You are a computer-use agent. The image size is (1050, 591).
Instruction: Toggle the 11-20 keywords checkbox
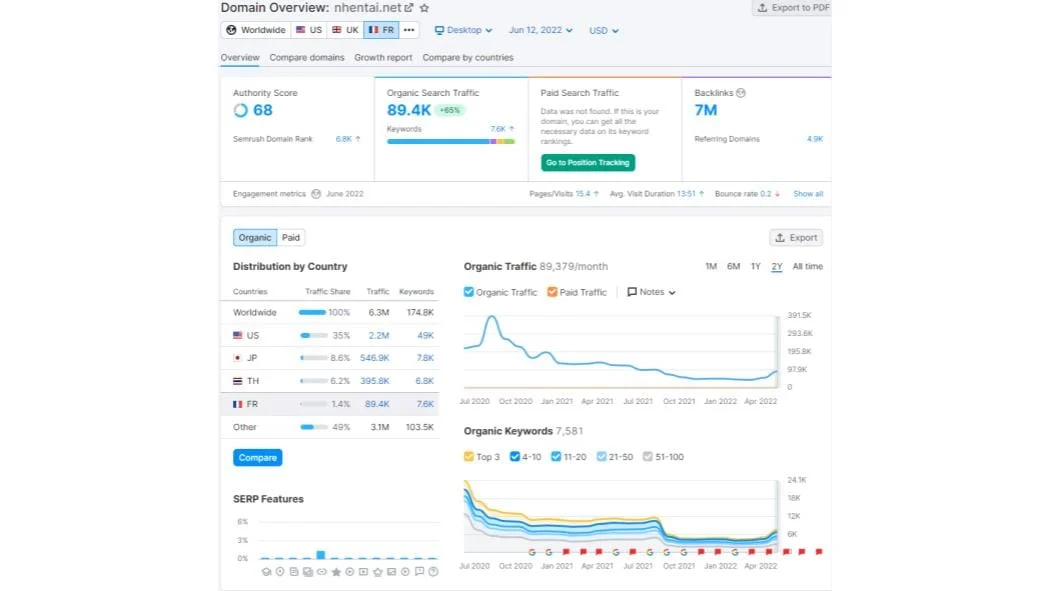[556, 456]
